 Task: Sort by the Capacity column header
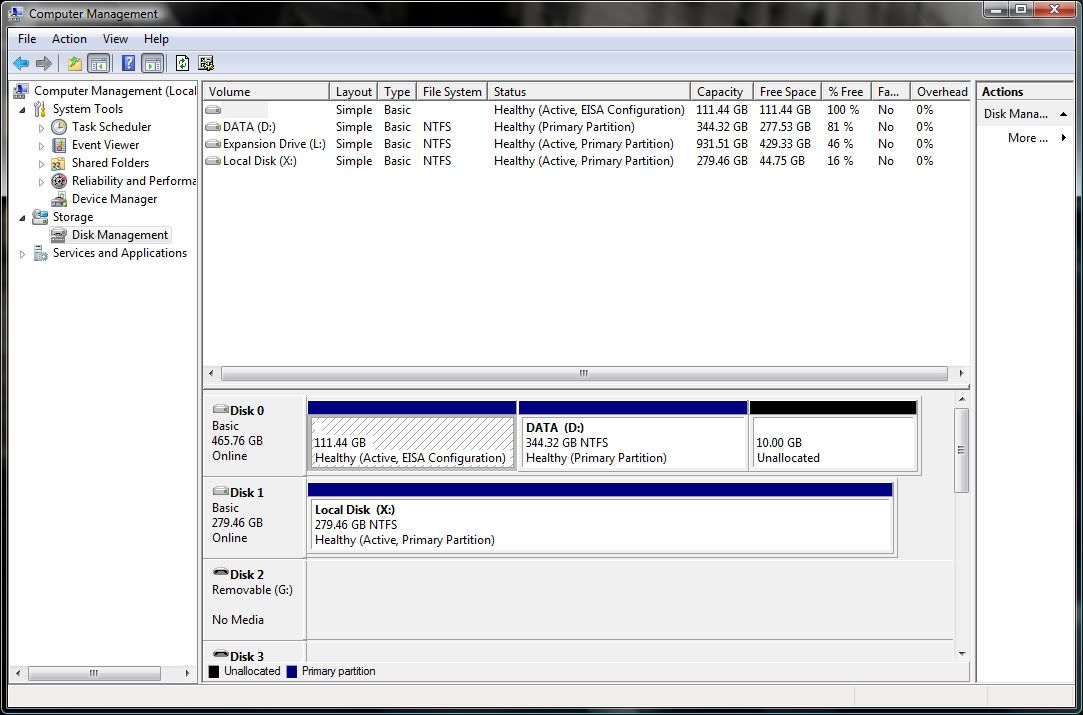pyautogui.click(x=721, y=91)
